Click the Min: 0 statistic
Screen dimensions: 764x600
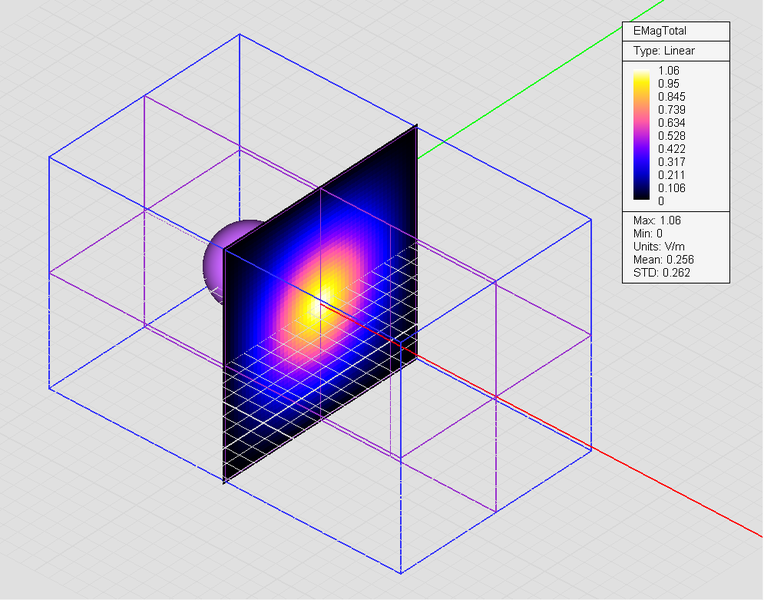pyautogui.click(x=648, y=233)
